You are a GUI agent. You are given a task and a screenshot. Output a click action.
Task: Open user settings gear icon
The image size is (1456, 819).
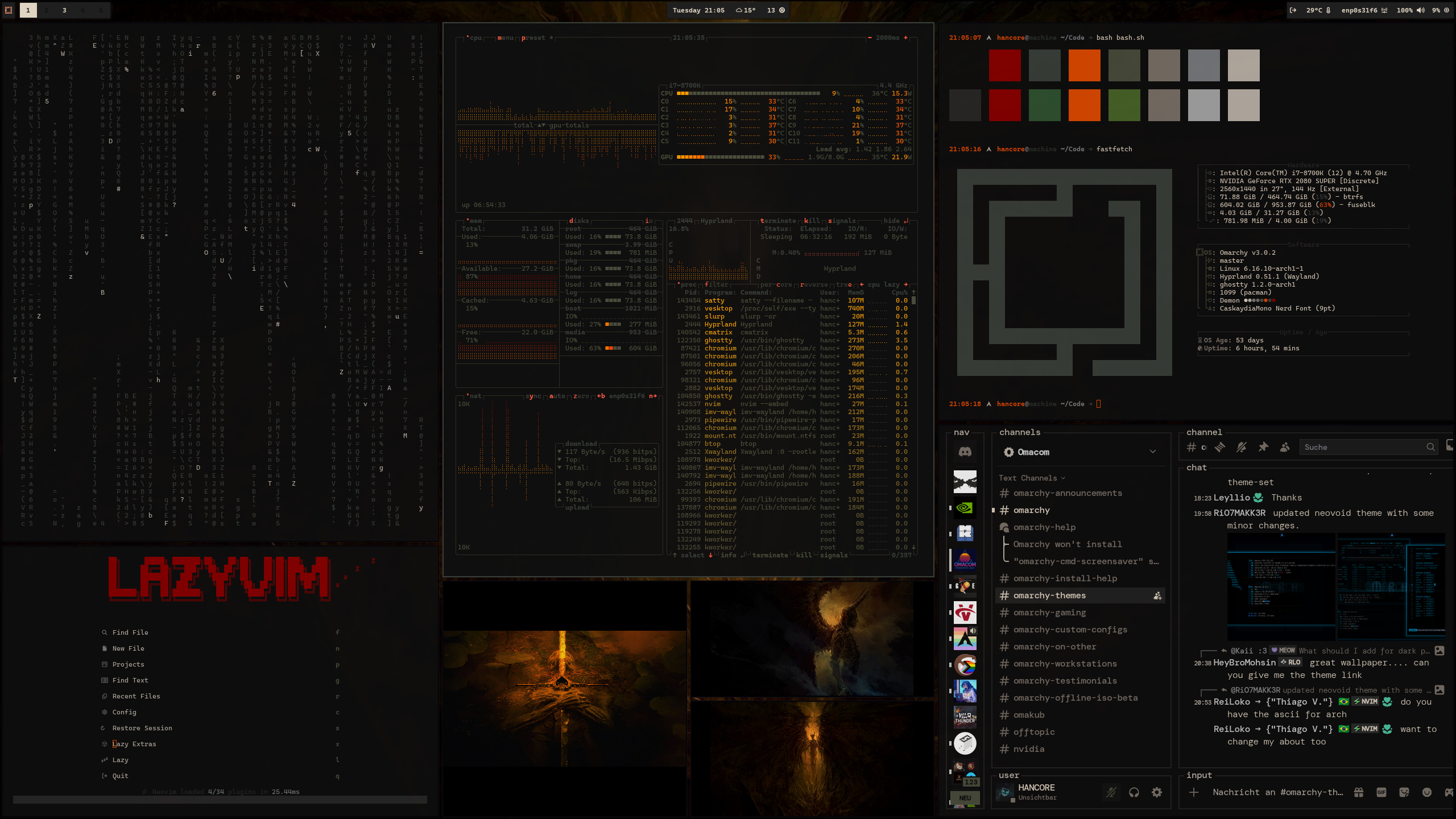pyautogui.click(x=1157, y=792)
